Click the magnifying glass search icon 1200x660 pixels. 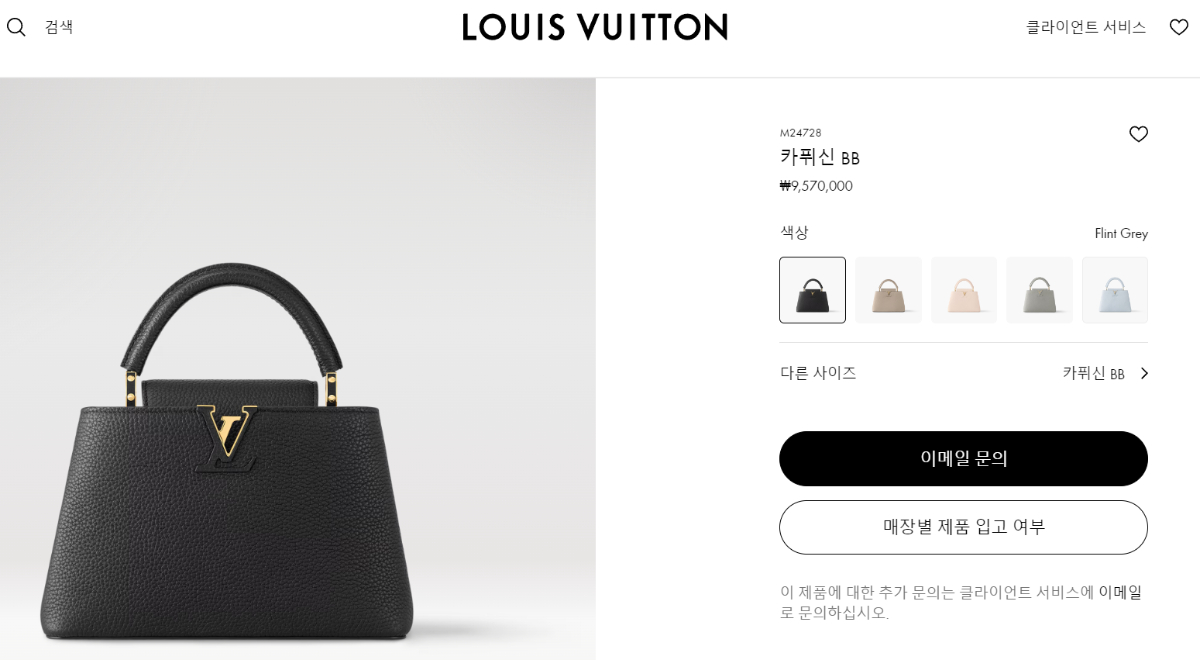click(x=16, y=27)
